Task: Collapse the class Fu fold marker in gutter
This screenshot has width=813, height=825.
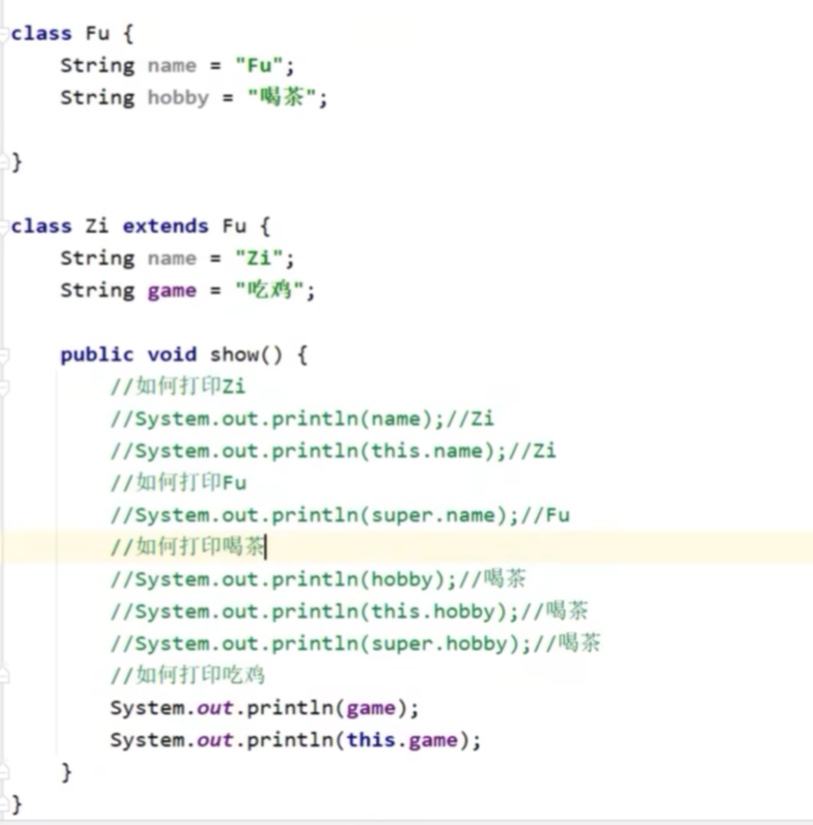Action: [2, 34]
